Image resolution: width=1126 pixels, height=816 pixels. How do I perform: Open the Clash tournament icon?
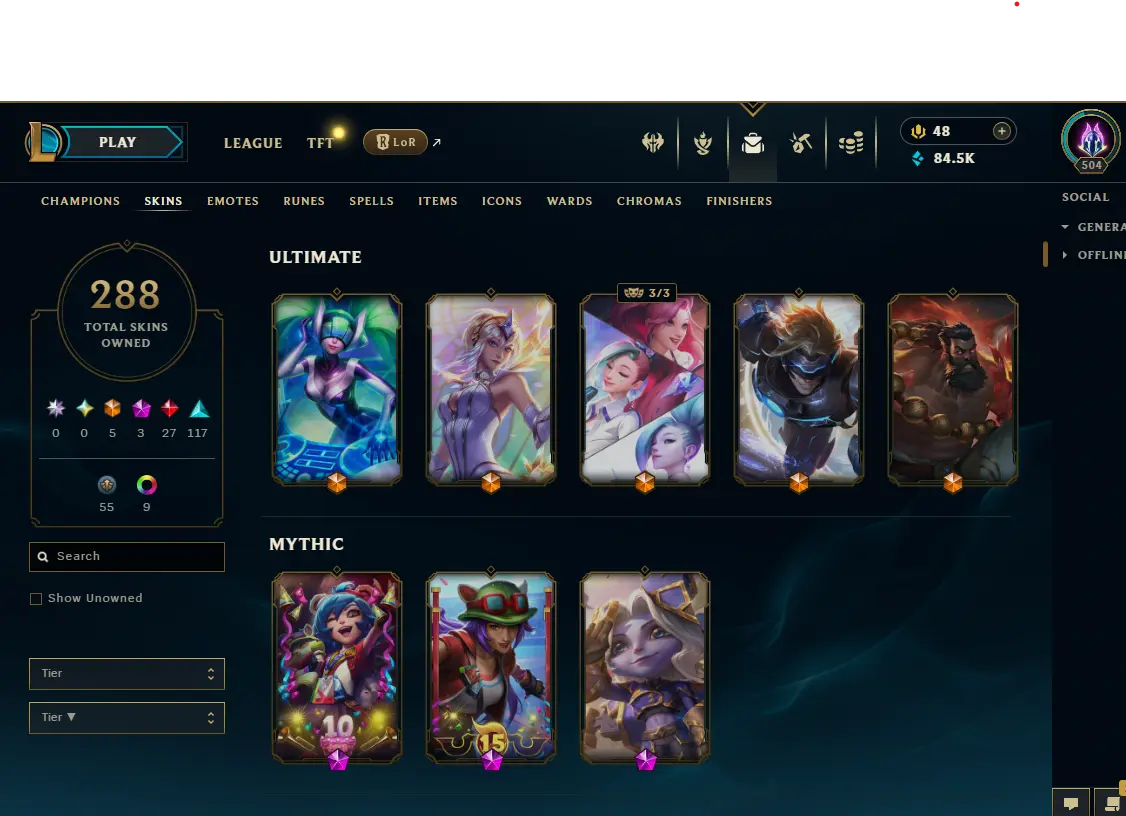tap(652, 143)
